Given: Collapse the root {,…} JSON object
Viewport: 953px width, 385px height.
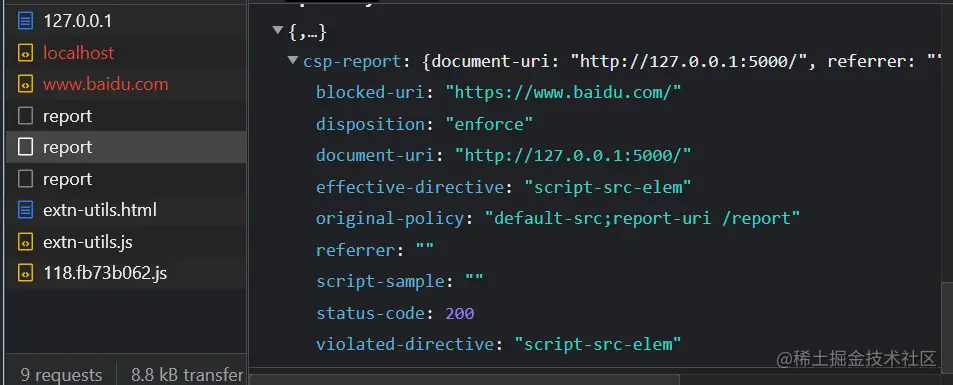Looking at the screenshot, I should pos(278,30).
